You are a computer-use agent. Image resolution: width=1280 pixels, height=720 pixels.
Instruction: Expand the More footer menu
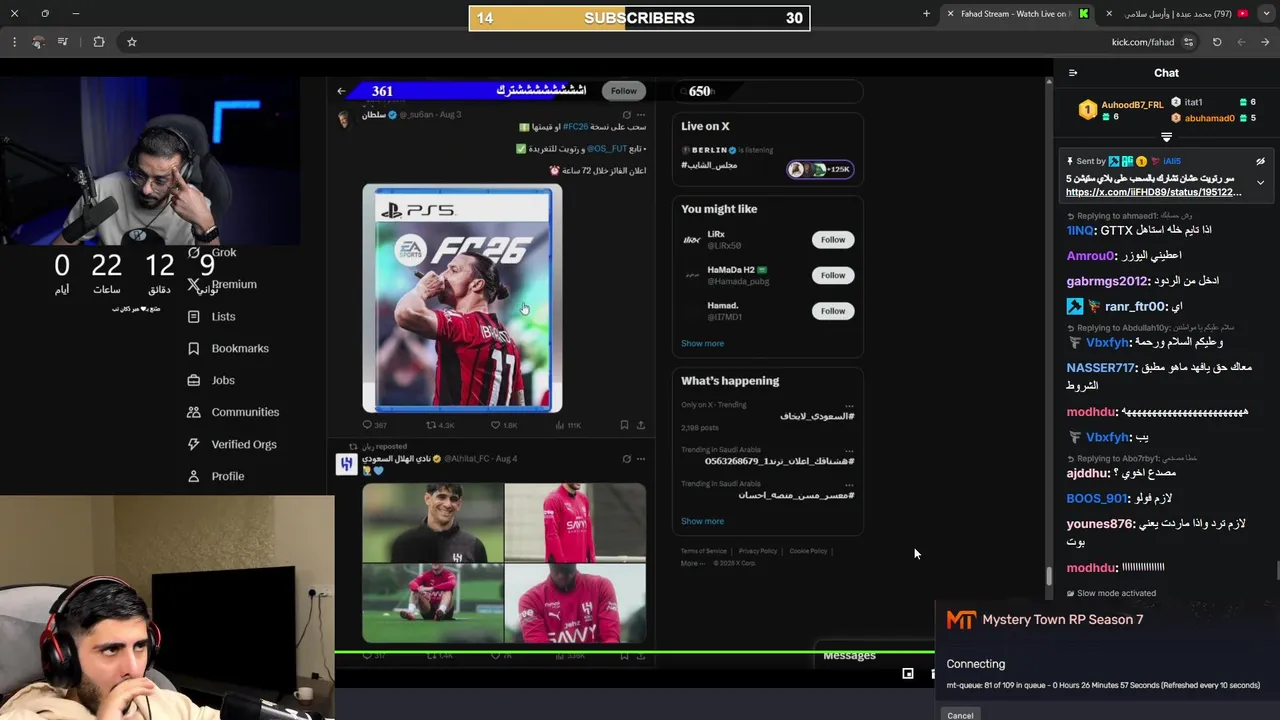[692, 563]
